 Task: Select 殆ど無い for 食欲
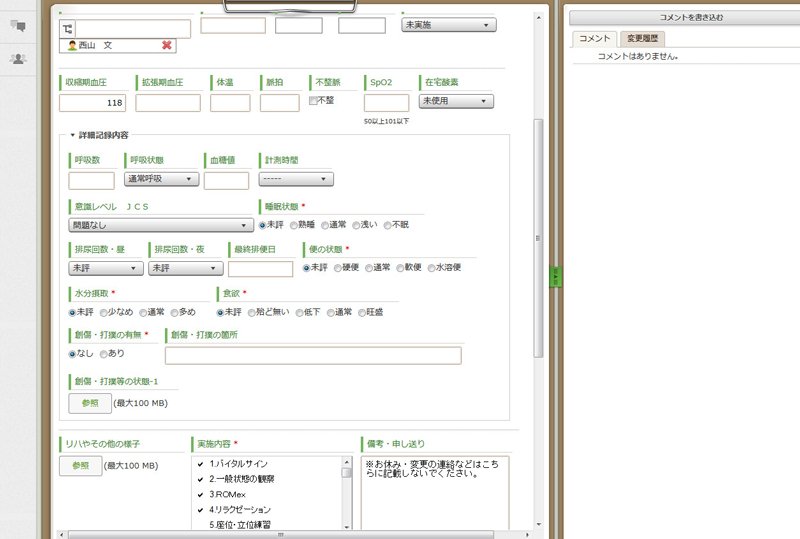pos(252,312)
